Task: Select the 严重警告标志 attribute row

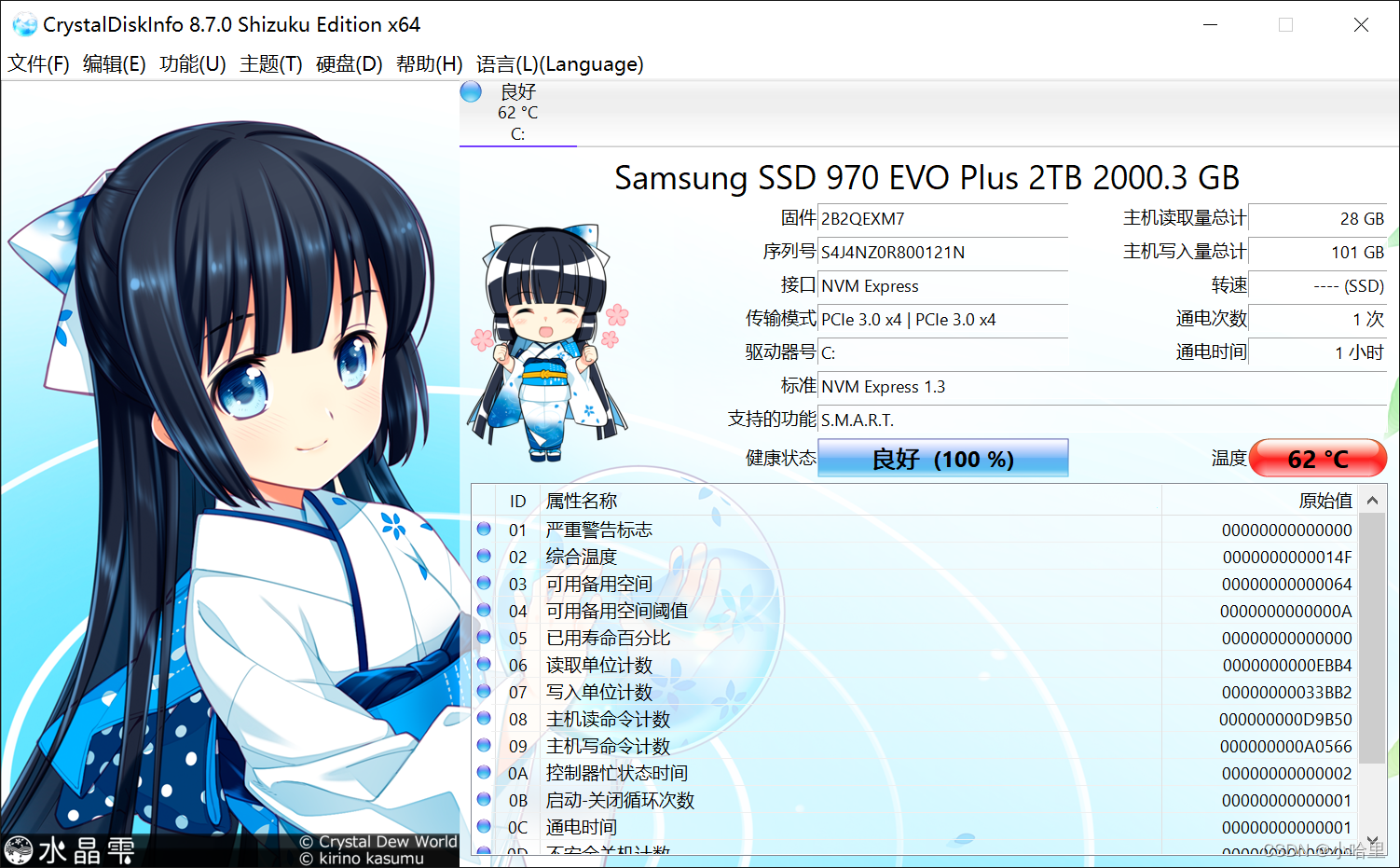Action: [x=914, y=530]
